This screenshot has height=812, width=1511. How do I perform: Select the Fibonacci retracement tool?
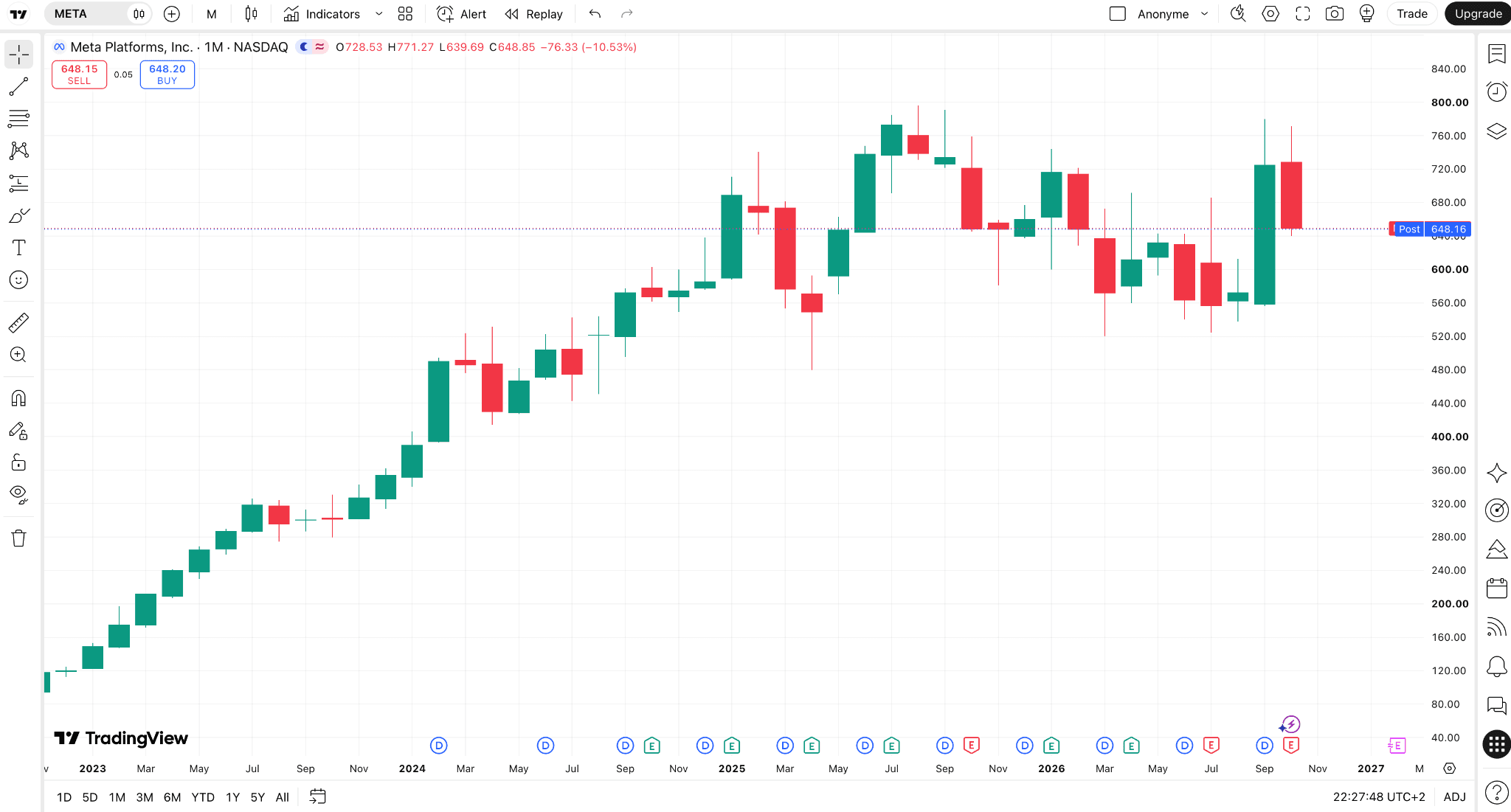point(19,118)
